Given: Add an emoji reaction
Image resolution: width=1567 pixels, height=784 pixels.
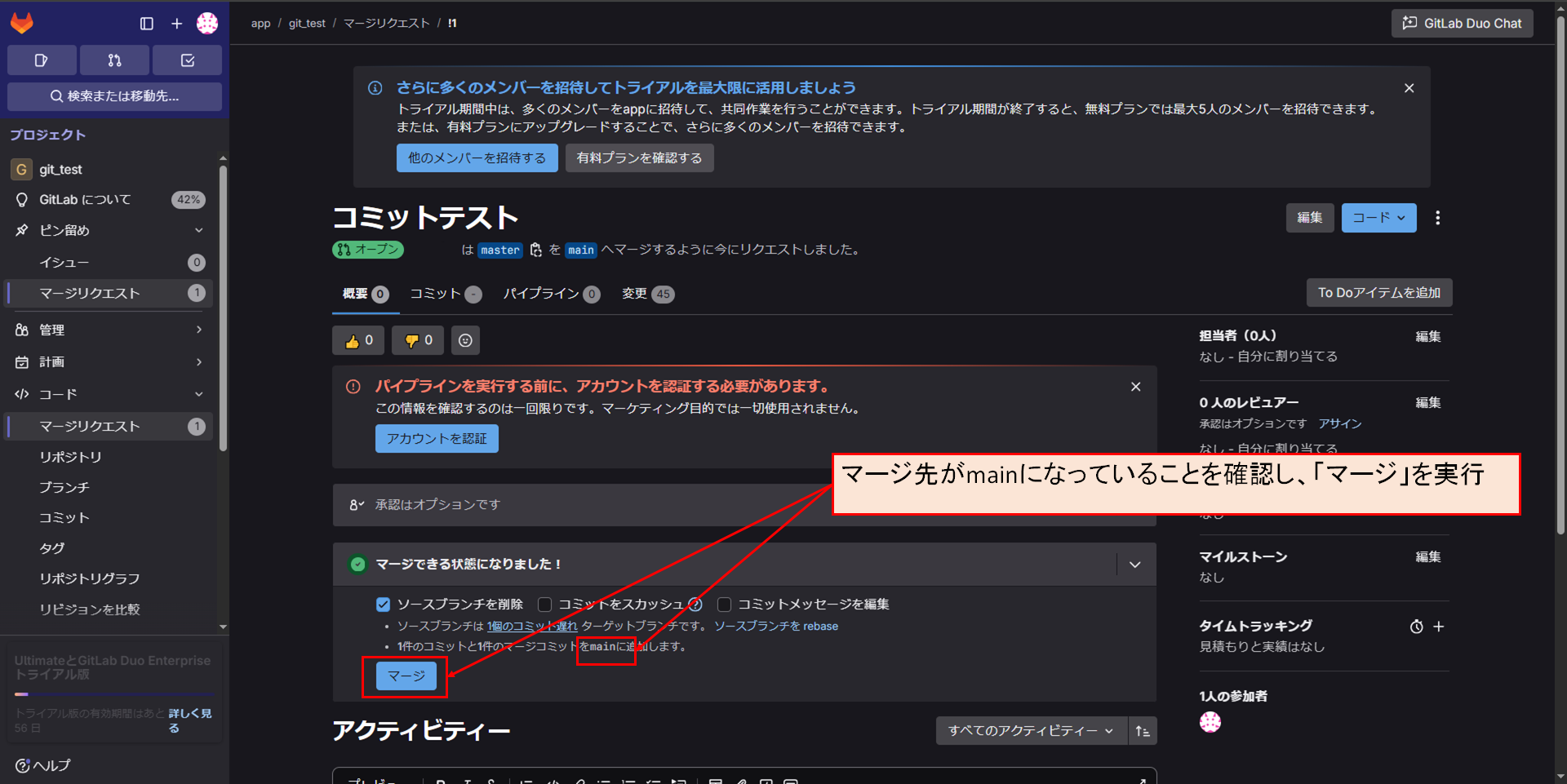Looking at the screenshot, I should pos(465,341).
